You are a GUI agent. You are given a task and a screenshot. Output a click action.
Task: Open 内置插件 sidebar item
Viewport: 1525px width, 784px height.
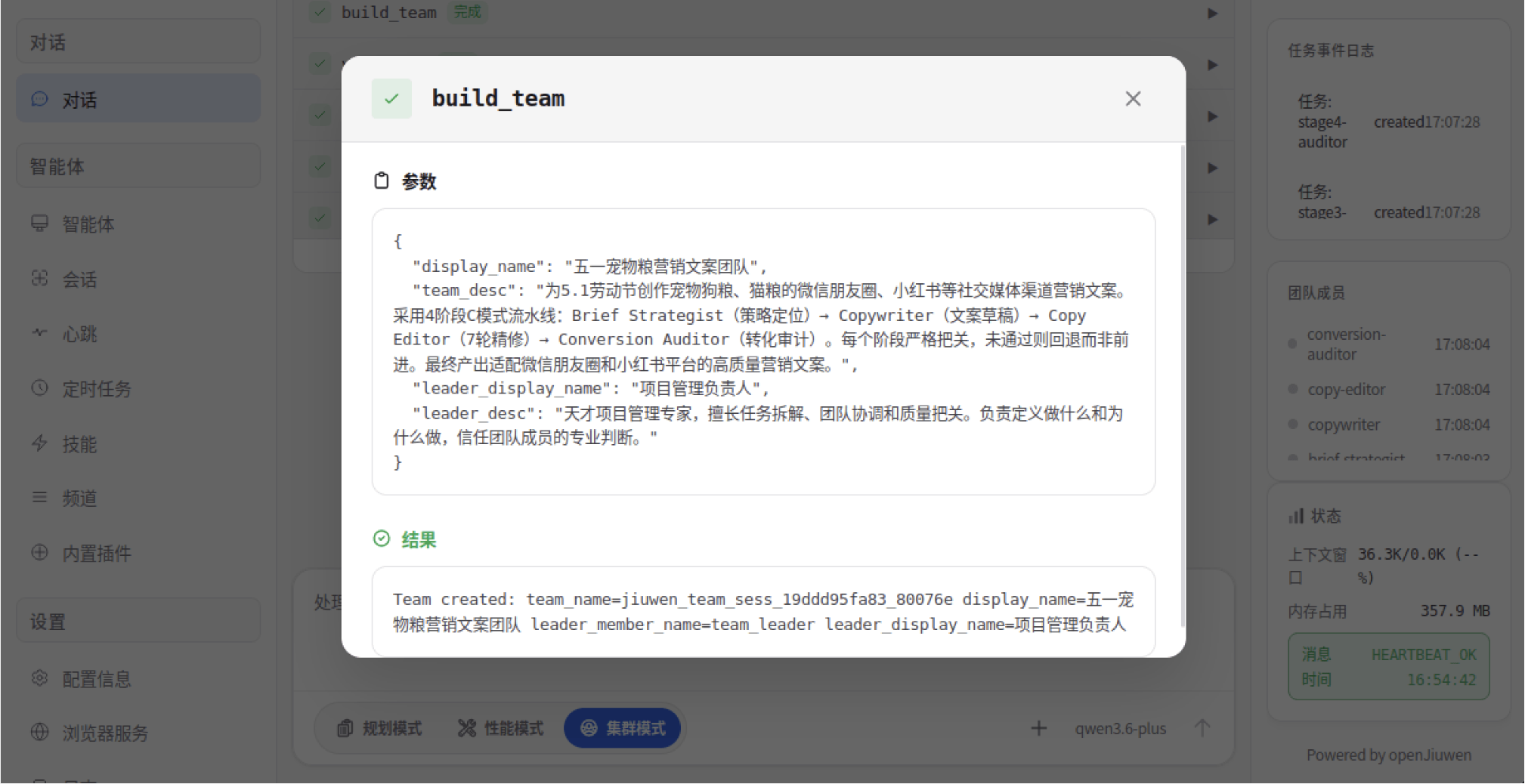[138, 553]
